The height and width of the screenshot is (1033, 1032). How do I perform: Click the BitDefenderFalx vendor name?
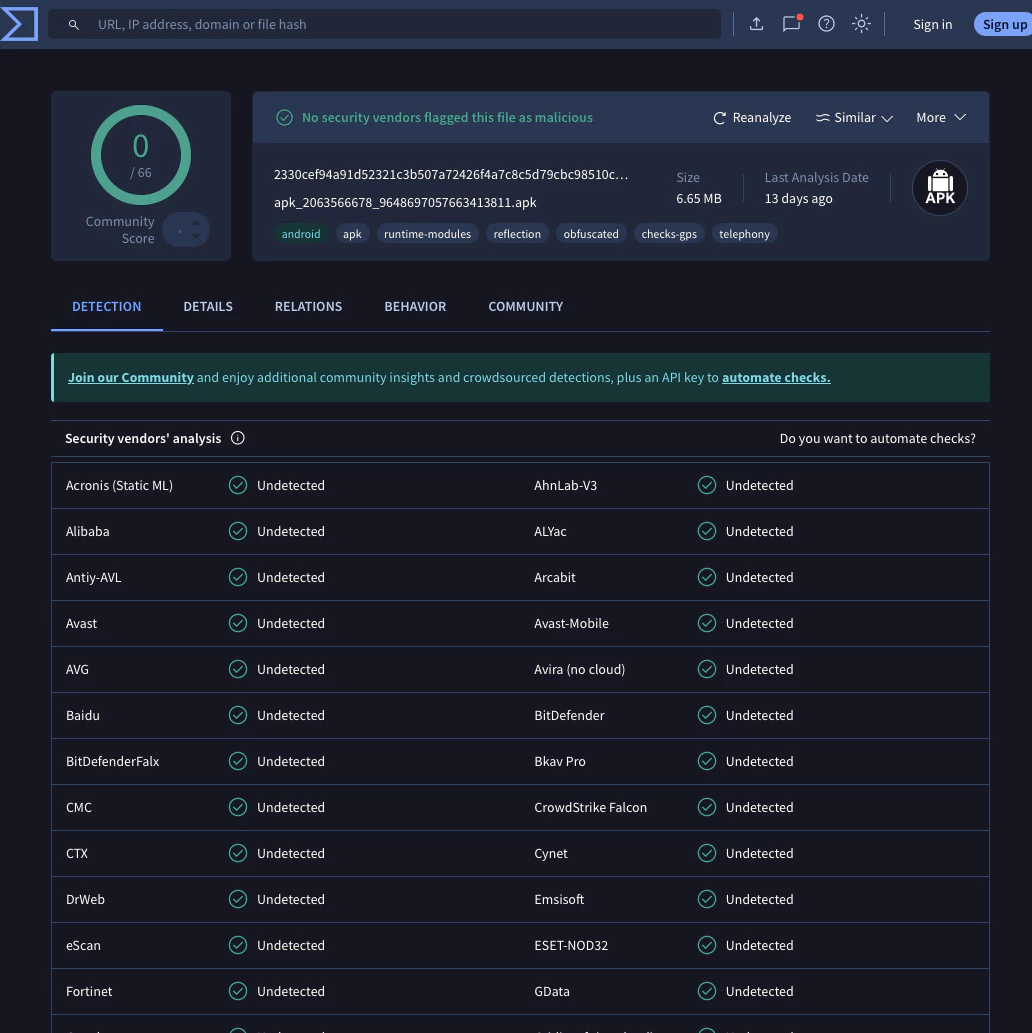(x=113, y=762)
